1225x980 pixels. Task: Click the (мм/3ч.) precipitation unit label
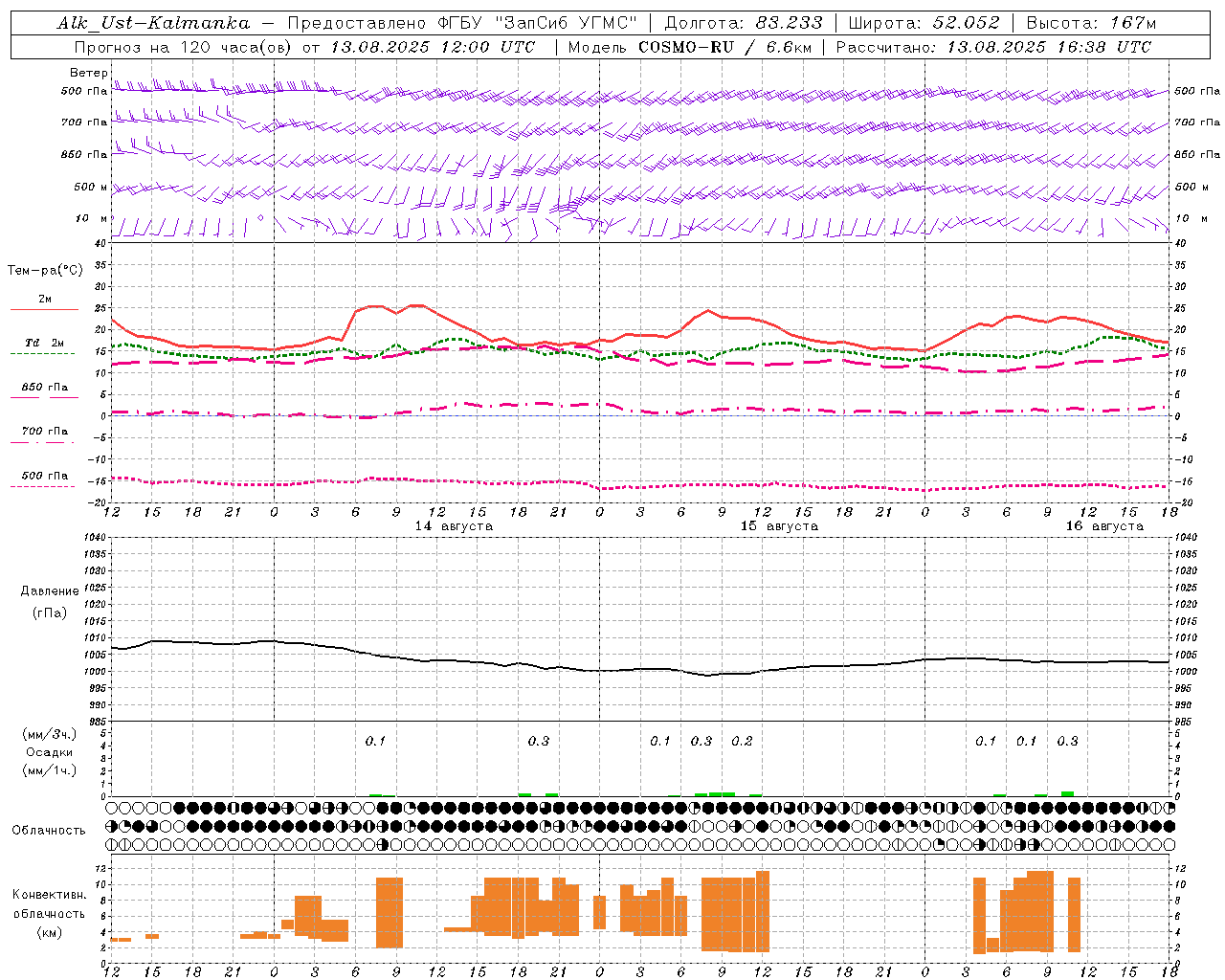coord(48,734)
